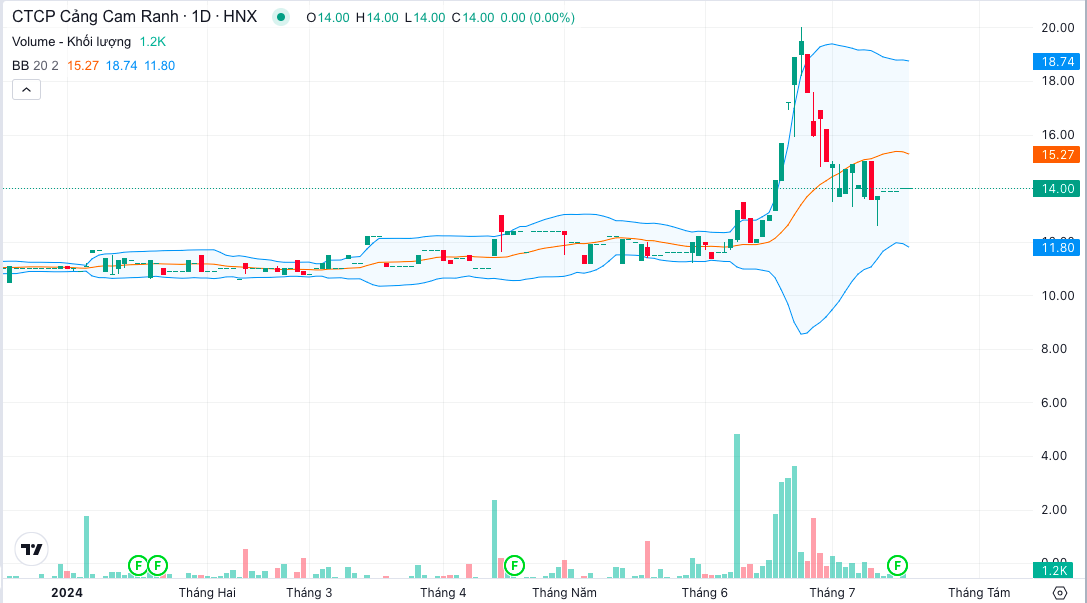Click the Tháng Năm time axis label
Image resolution: width=1087 pixels, height=603 pixels.
click(x=564, y=593)
